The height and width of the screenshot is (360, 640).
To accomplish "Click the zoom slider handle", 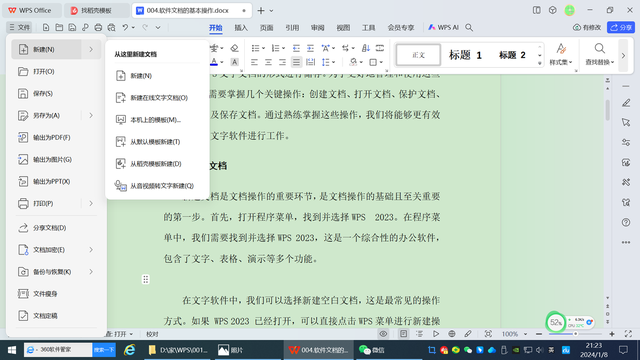I will point(576,334).
